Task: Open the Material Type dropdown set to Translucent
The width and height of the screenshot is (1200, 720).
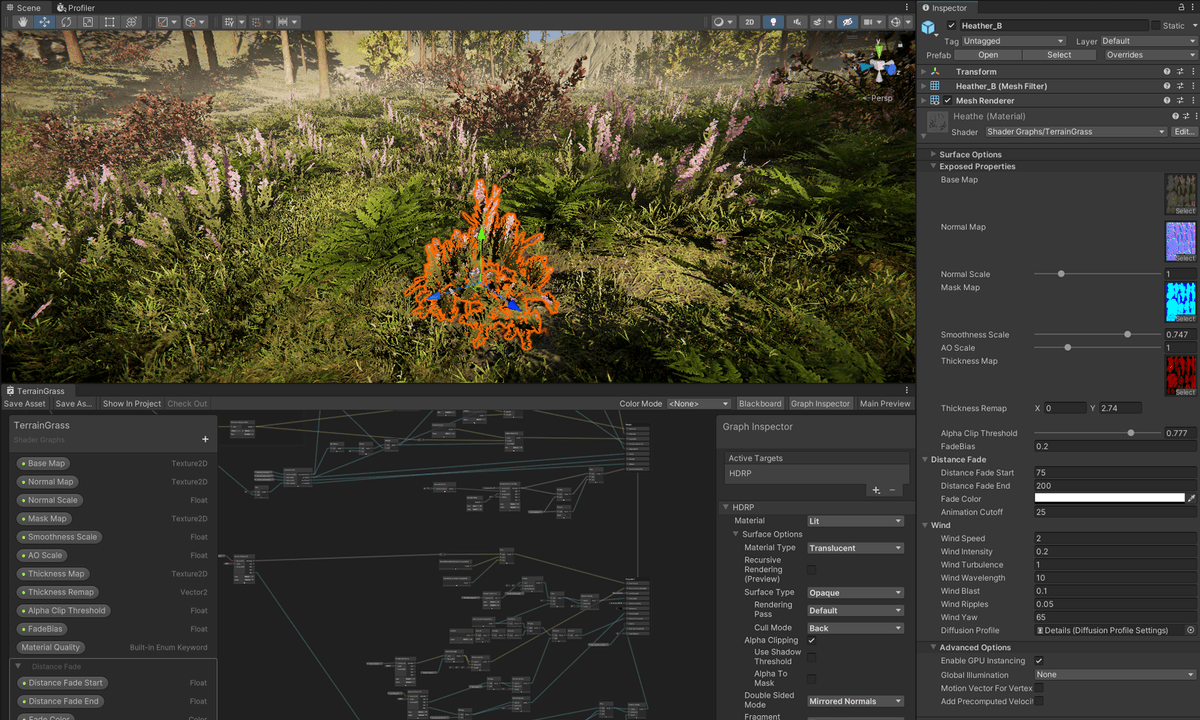Action: (855, 547)
